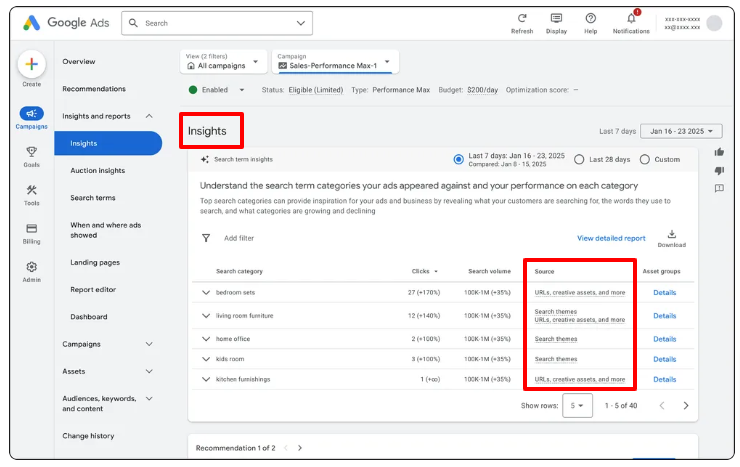This screenshot has width=740, height=467.
Task: Open Goals from the left rail
Action: coord(32,152)
